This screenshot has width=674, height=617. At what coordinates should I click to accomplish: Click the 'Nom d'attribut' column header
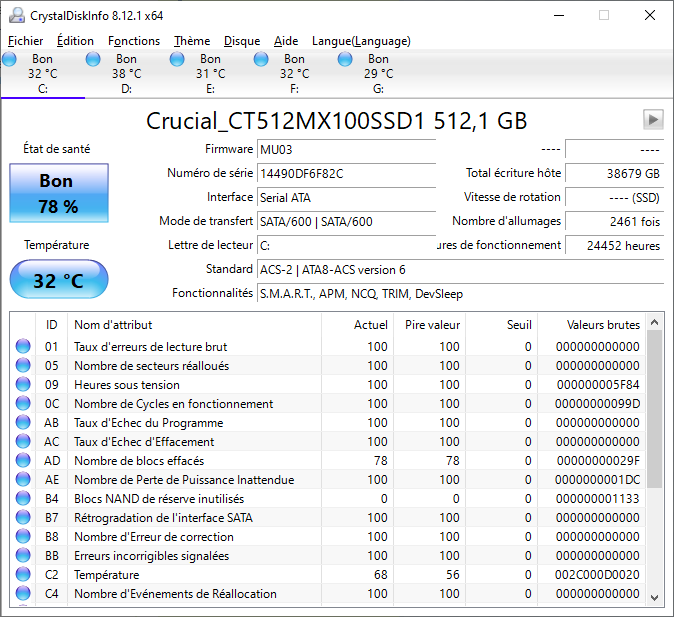[x=194, y=325]
